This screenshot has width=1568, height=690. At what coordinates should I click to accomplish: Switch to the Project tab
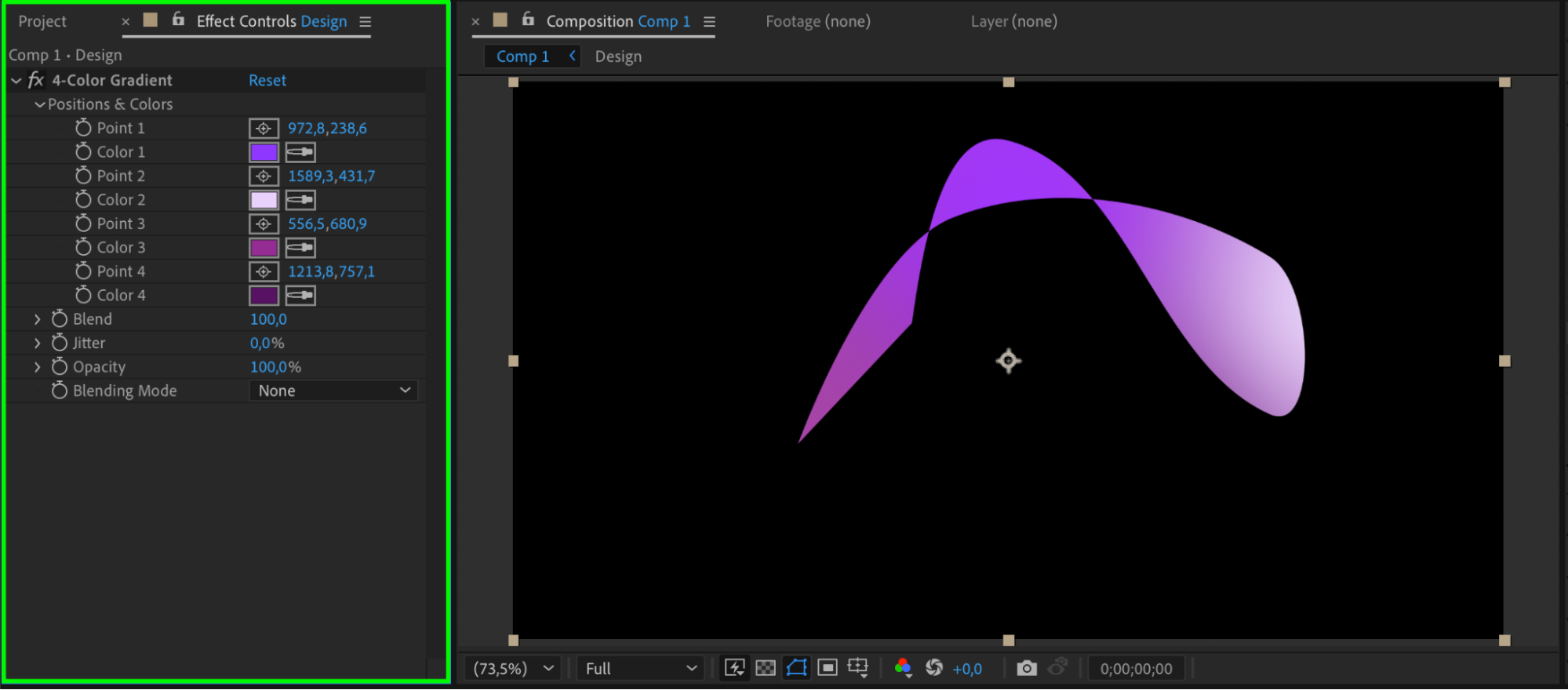tap(42, 21)
